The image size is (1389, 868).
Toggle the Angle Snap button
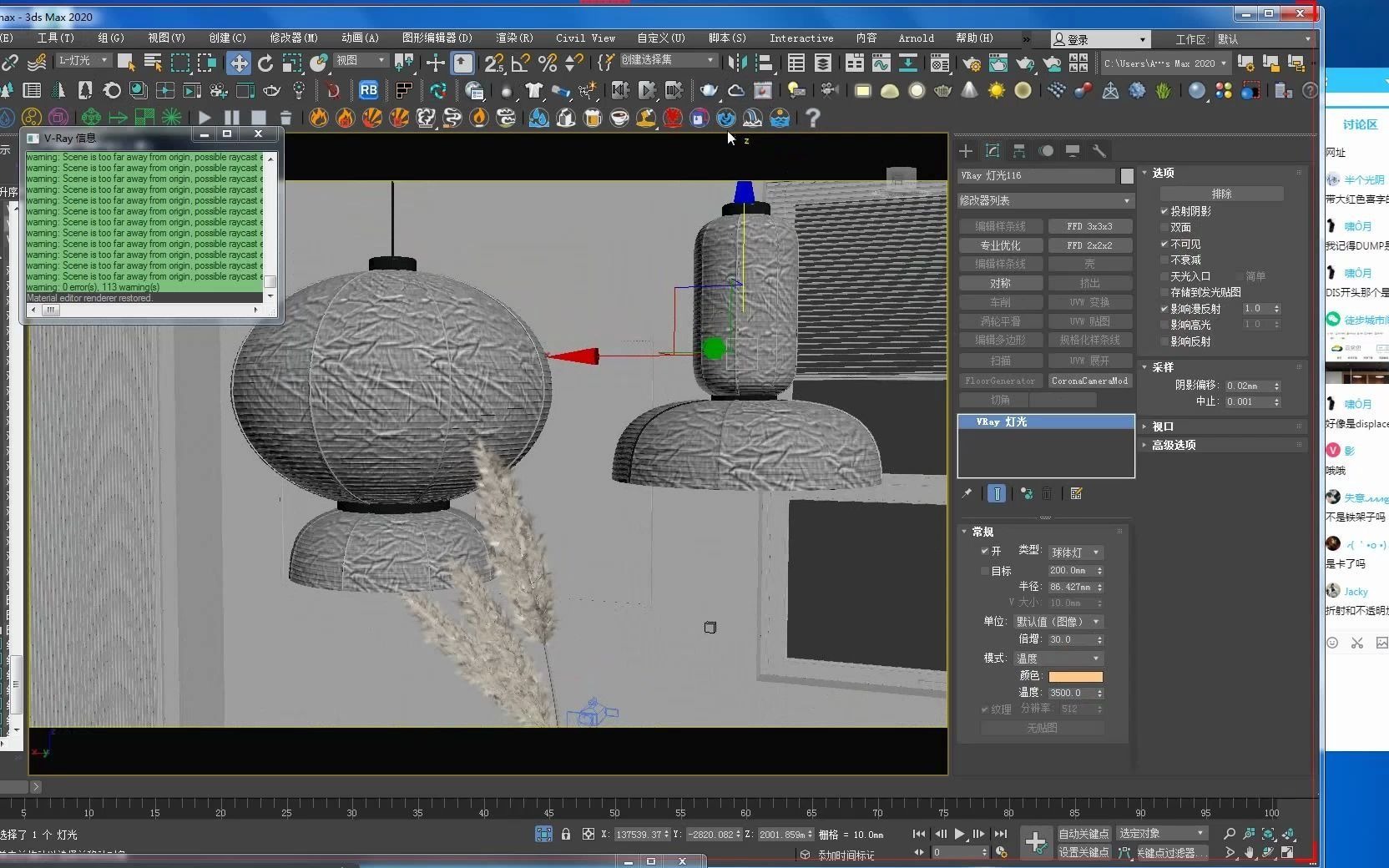click(x=521, y=63)
